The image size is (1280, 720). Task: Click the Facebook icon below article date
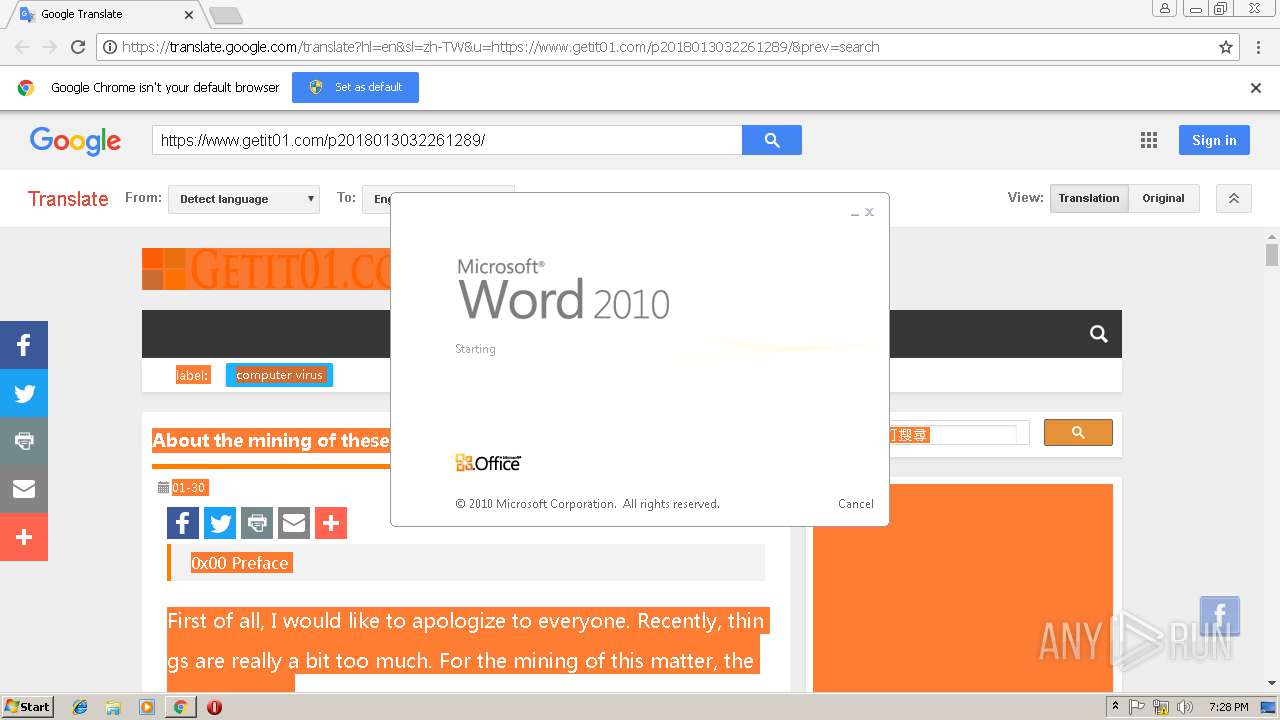(183, 523)
